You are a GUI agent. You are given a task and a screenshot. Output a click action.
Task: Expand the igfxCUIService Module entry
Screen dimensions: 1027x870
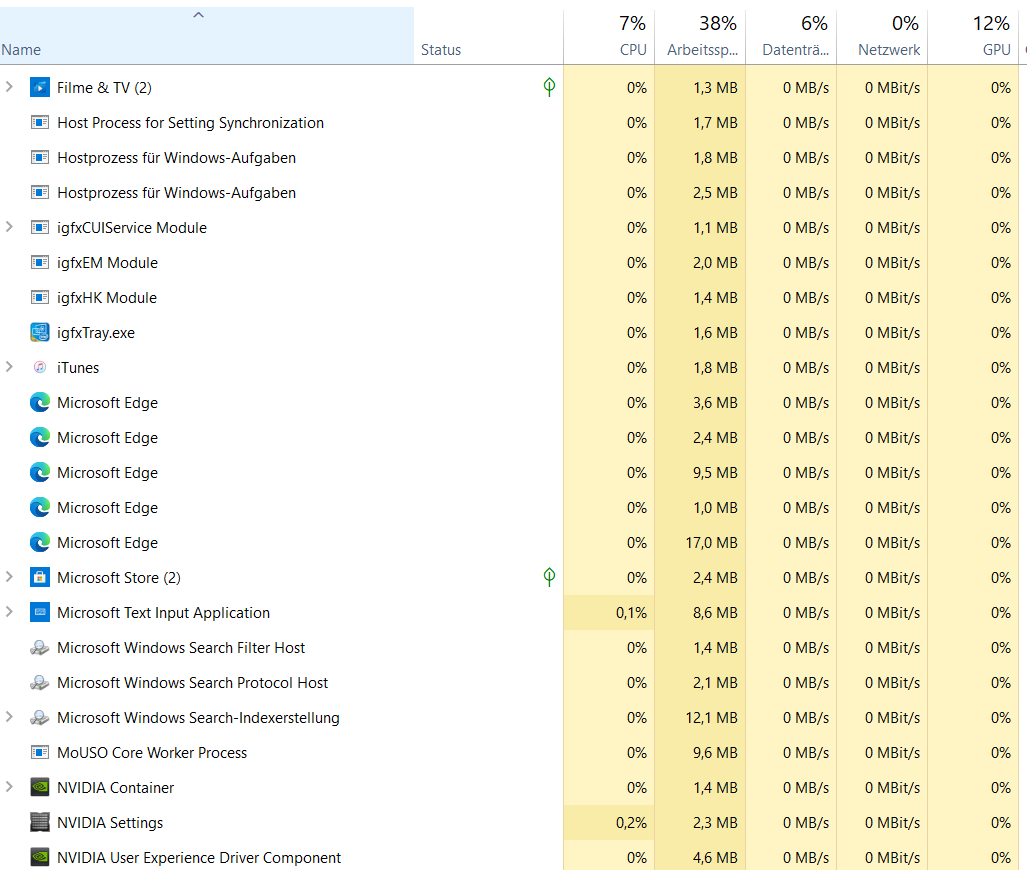[9, 227]
